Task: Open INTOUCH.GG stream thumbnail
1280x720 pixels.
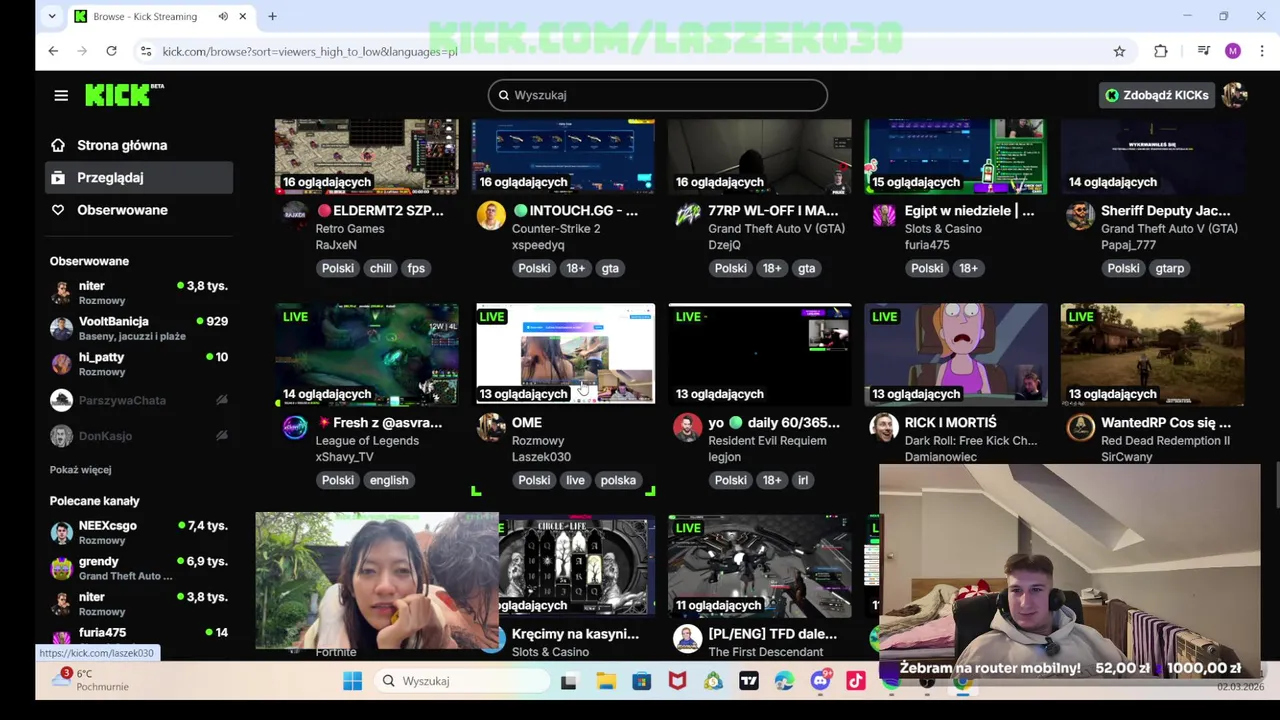Action: tap(563, 156)
